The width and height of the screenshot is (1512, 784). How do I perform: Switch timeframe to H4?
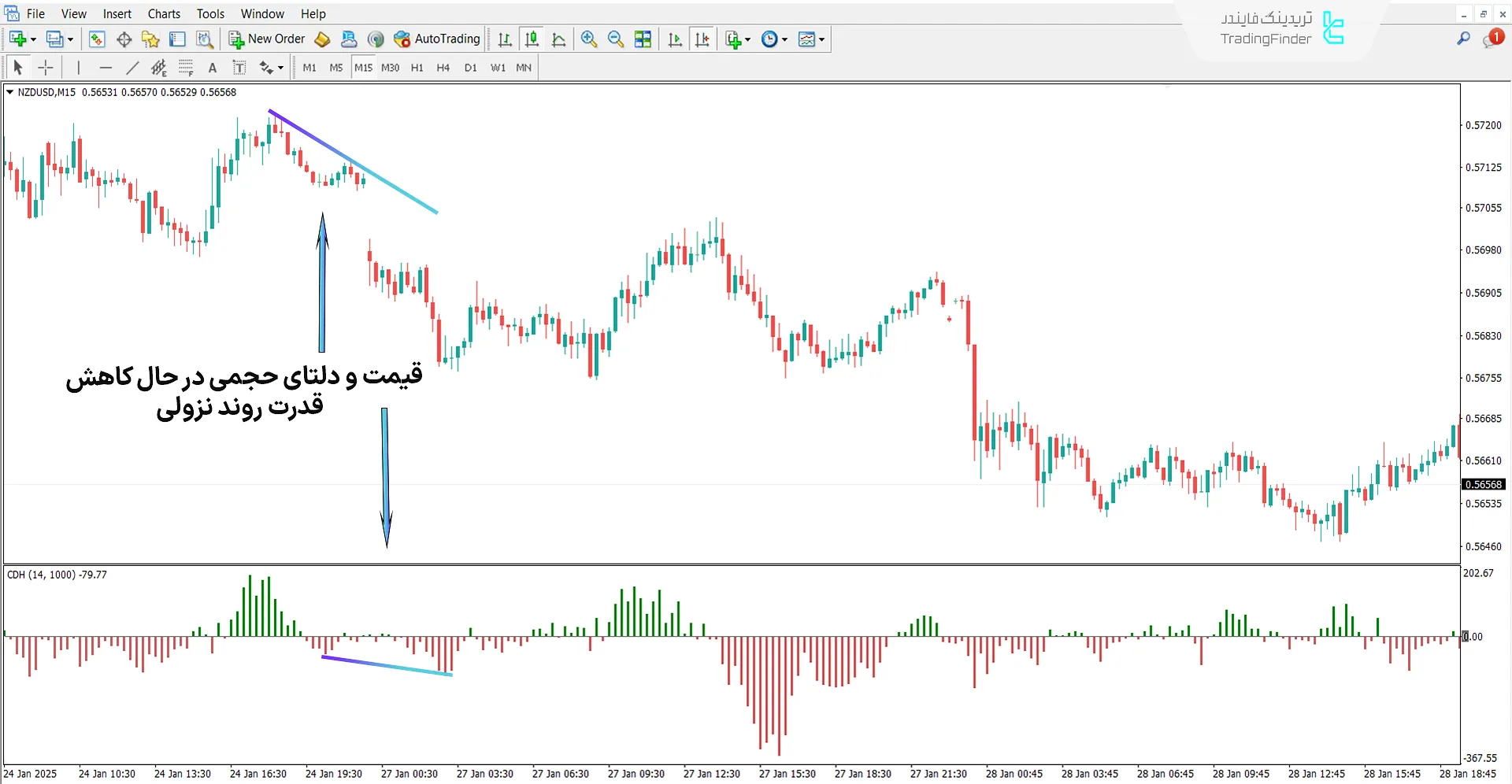click(x=443, y=68)
